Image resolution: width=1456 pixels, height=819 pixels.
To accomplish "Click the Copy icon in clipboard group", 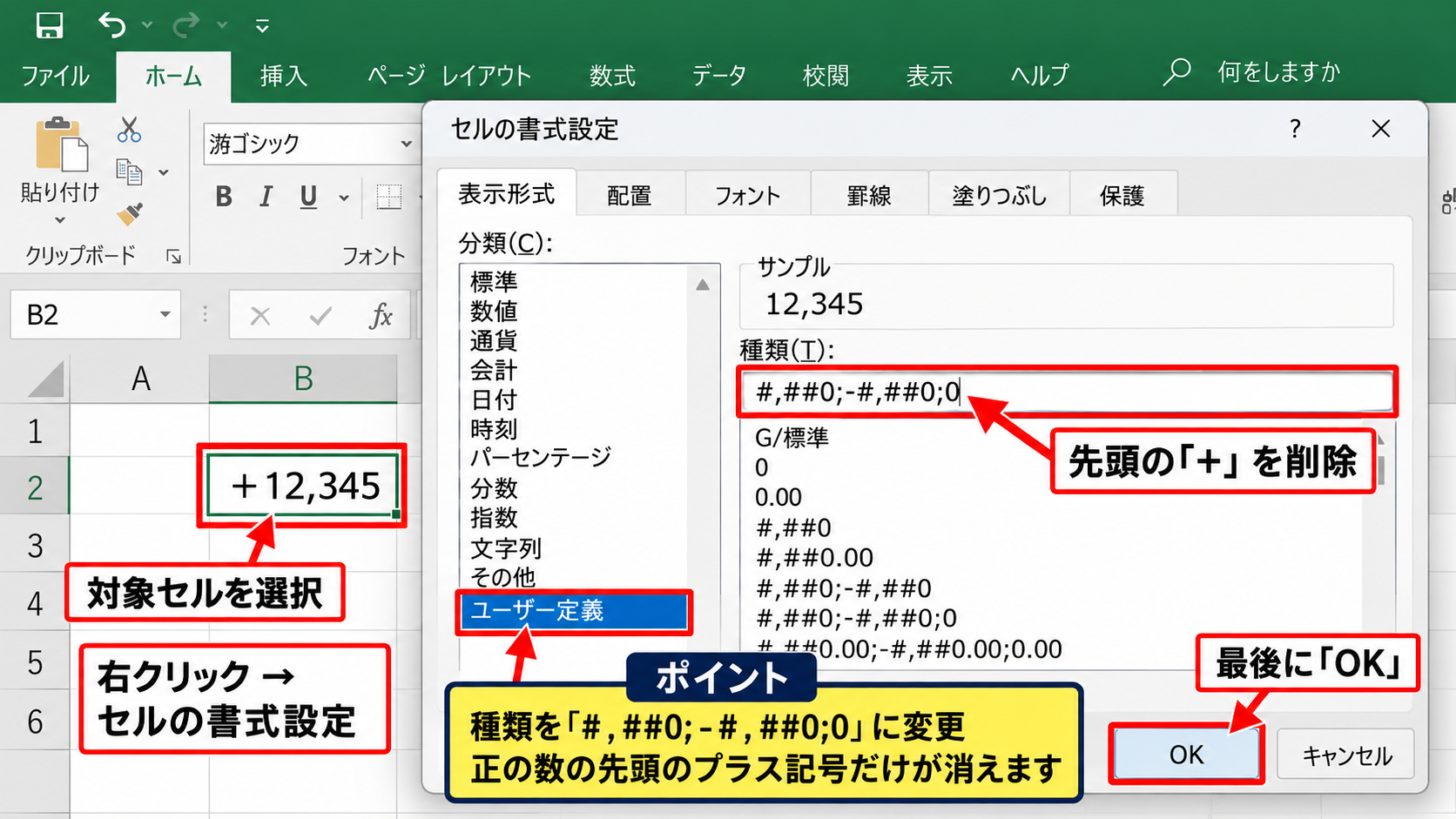I will (x=130, y=171).
